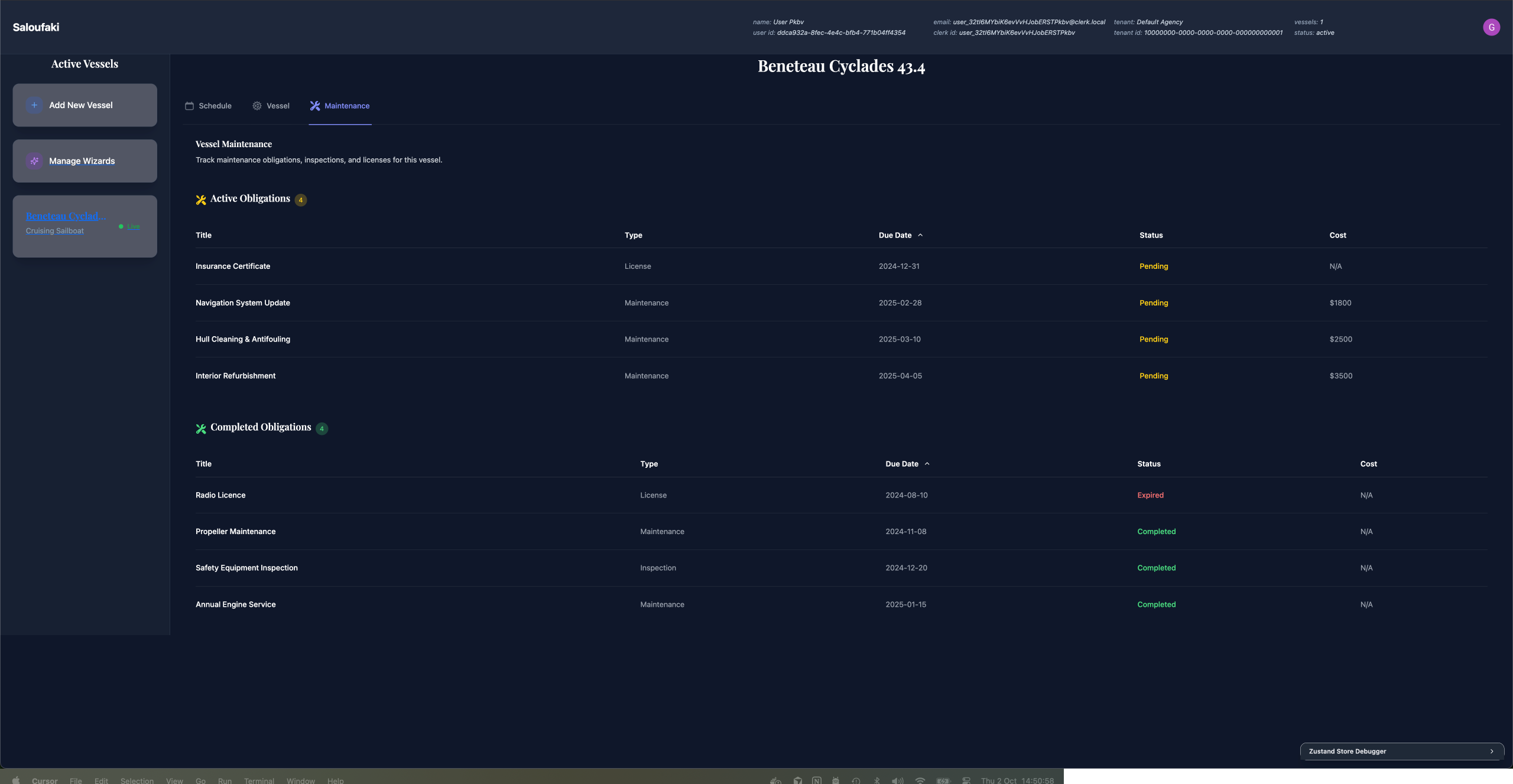
Task: Select the Propeller Maintenance row title
Action: coord(235,532)
